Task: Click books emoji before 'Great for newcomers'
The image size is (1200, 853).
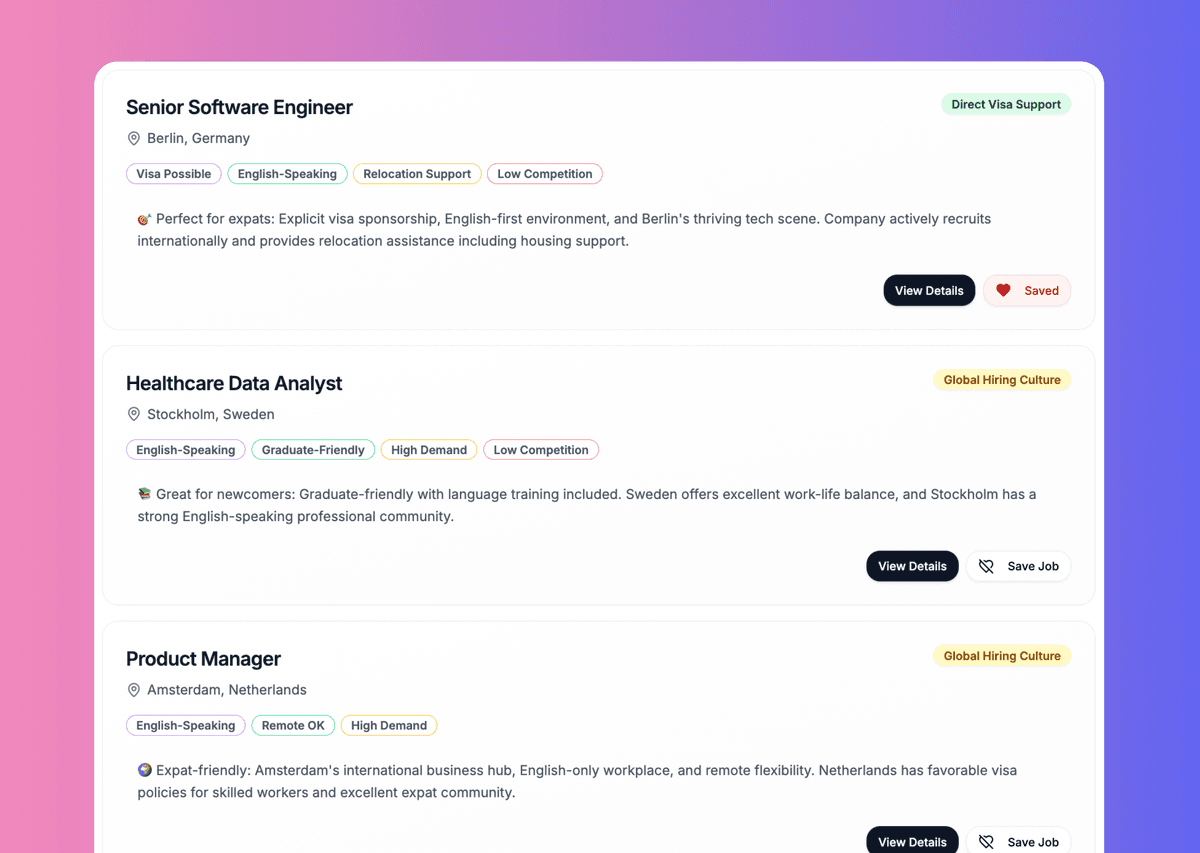Action: click(x=144, y=494)
